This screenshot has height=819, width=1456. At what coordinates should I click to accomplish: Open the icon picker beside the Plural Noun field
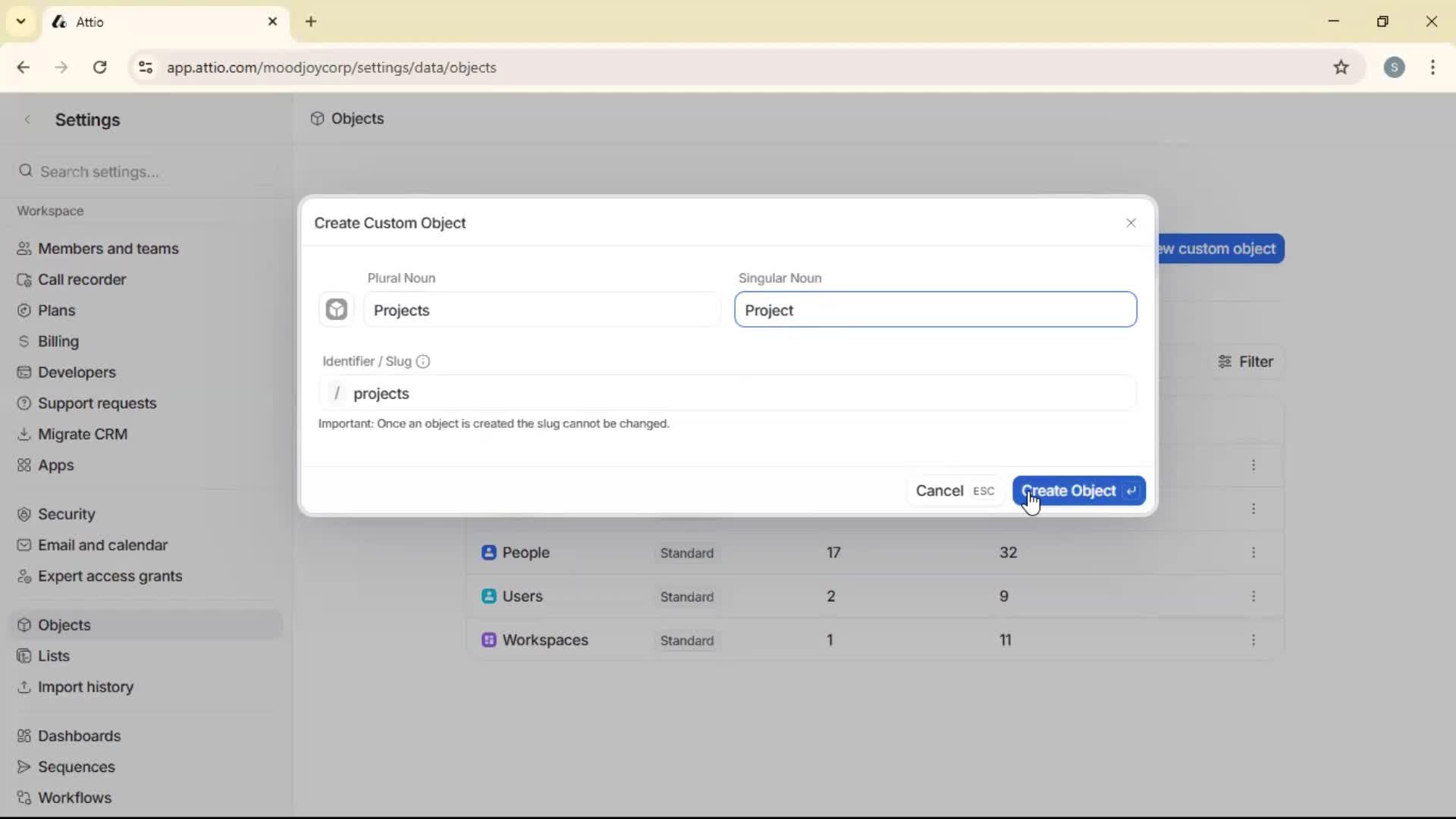(336, 309)
